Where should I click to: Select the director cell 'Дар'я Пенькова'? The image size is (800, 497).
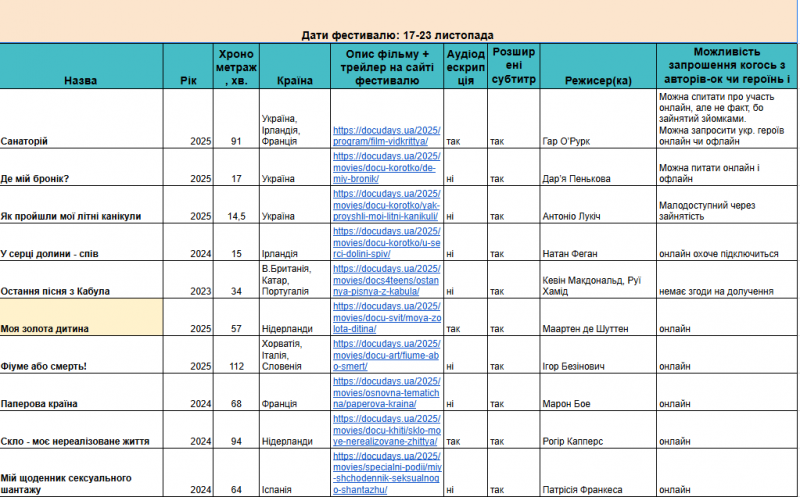(x=598, y=167)
